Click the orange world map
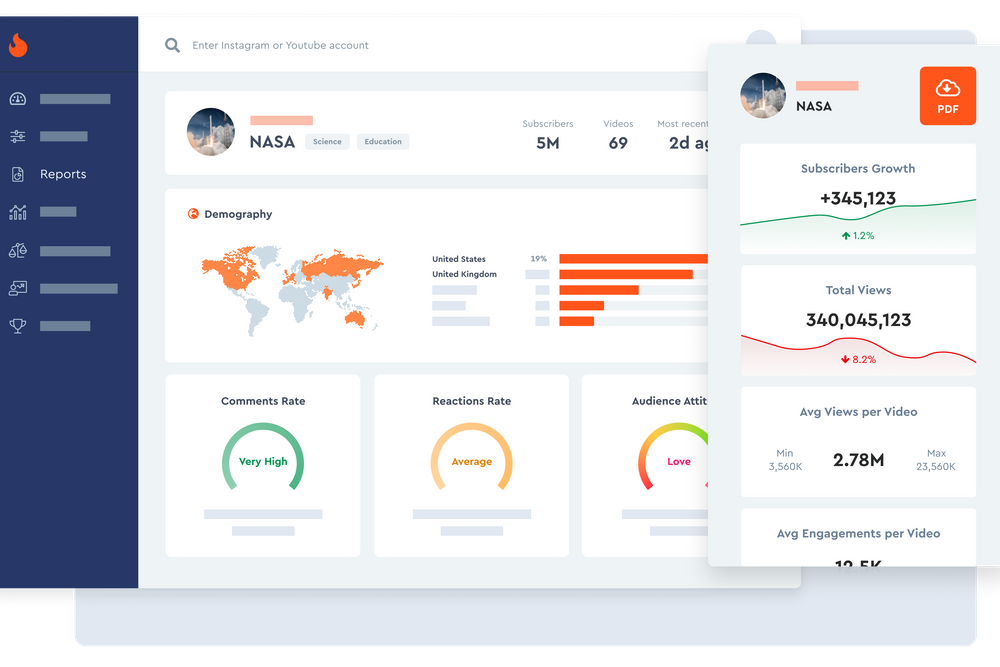The width and height of the screenshot is (1000, 667). 293,290
